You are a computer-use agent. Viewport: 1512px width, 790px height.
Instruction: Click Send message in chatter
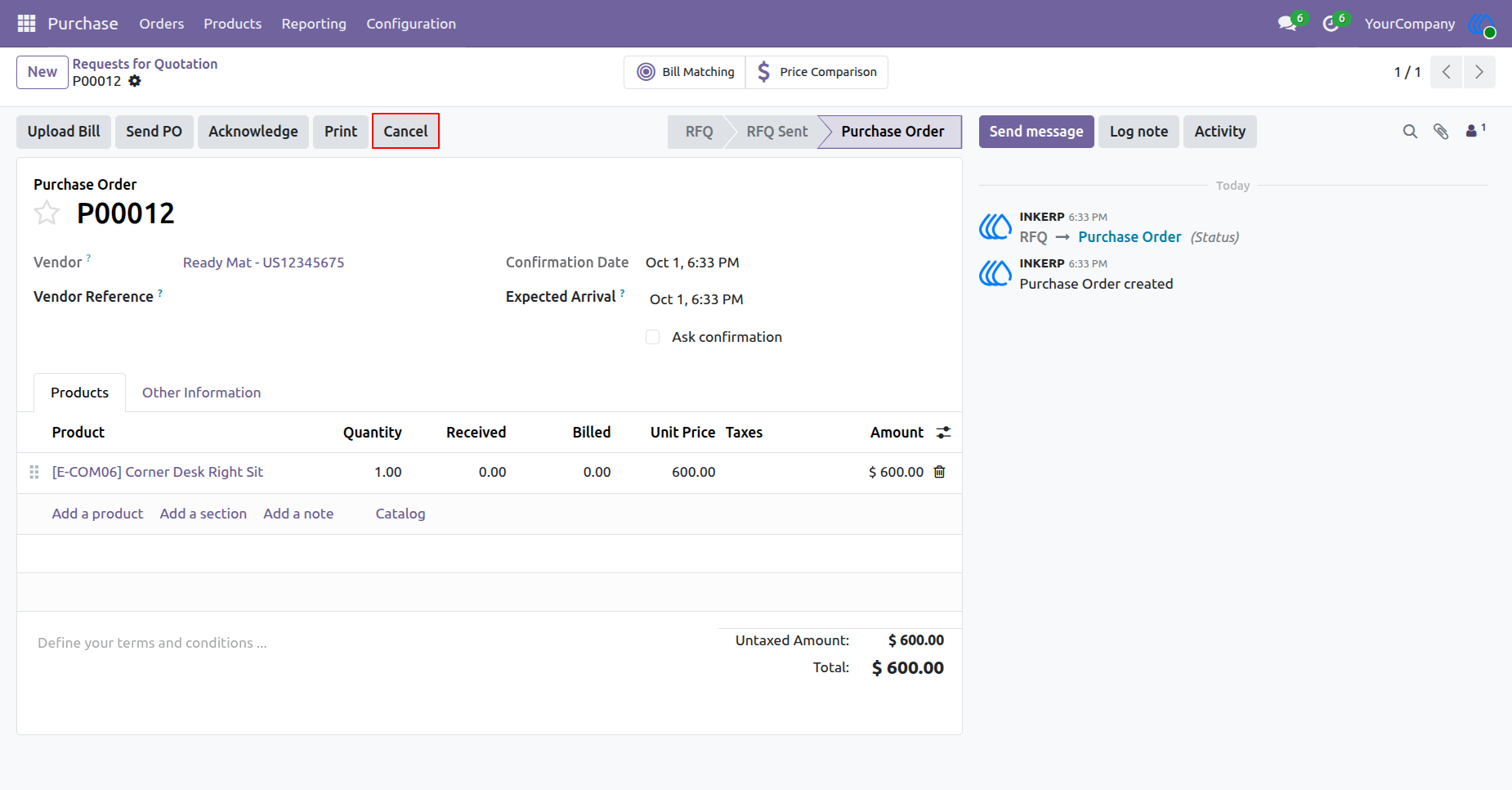[1036, 132]
